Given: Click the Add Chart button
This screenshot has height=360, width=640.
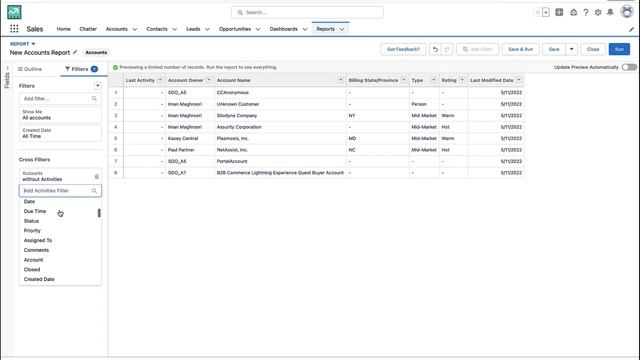Looking at the screenshot, I should click(x=477, y=49).
